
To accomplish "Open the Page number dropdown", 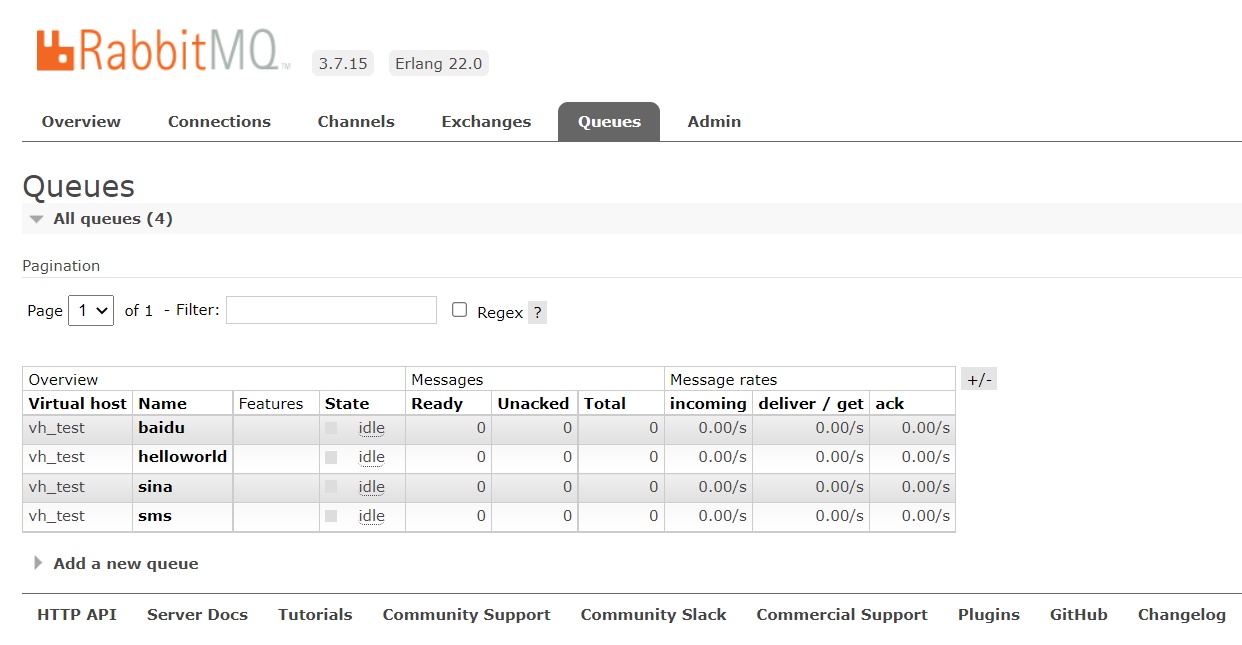I will (x=91, y=310).
